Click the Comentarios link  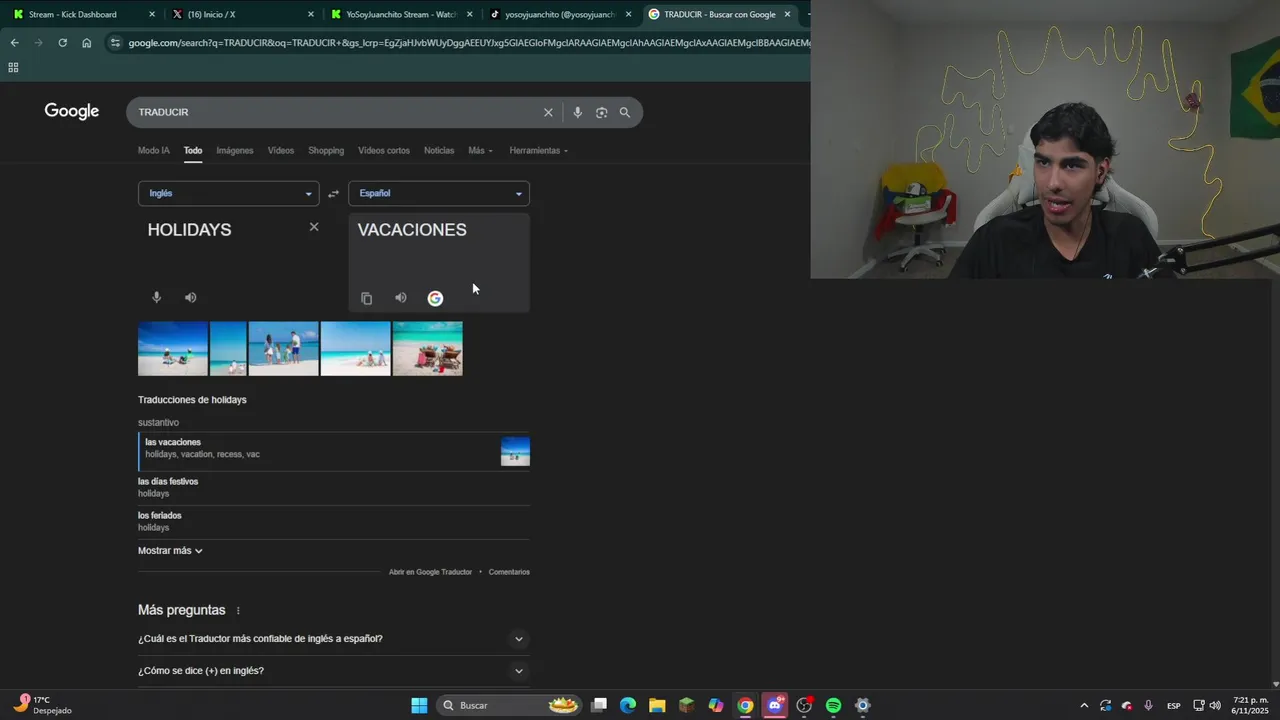click(x=509, y=572)
